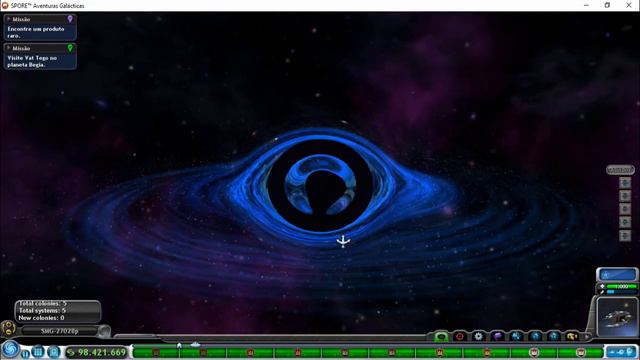Select the fourth slot in the right-side panel
Viewport: 640px width, 360px height.
click(625, 222)
